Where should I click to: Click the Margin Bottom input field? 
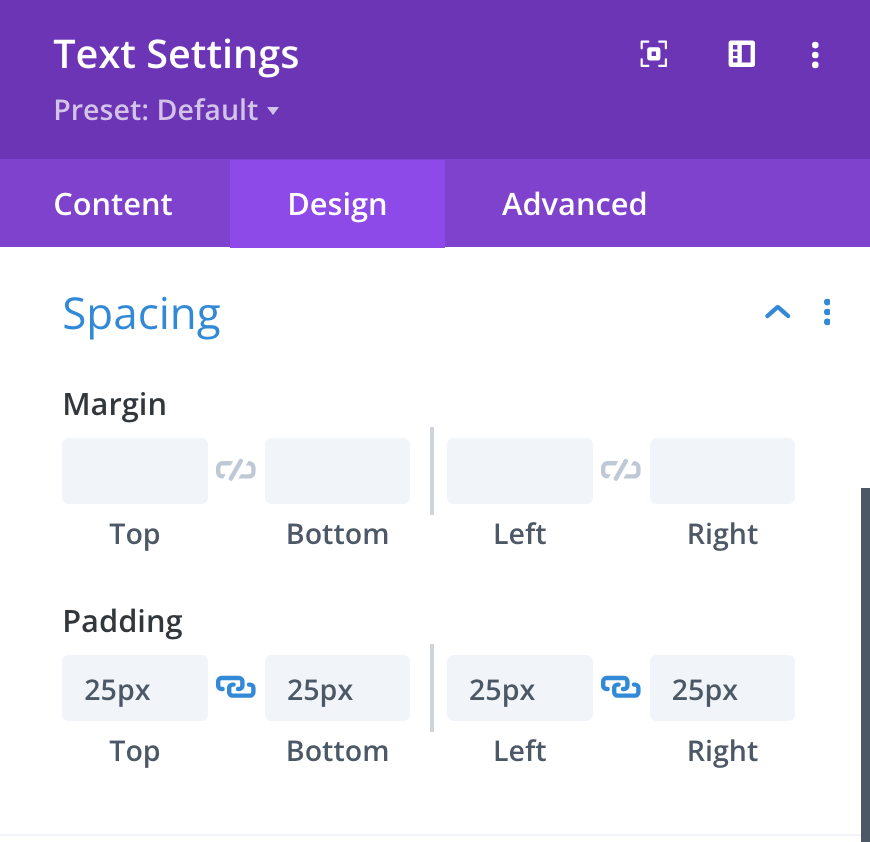click(x=337, y=470)
